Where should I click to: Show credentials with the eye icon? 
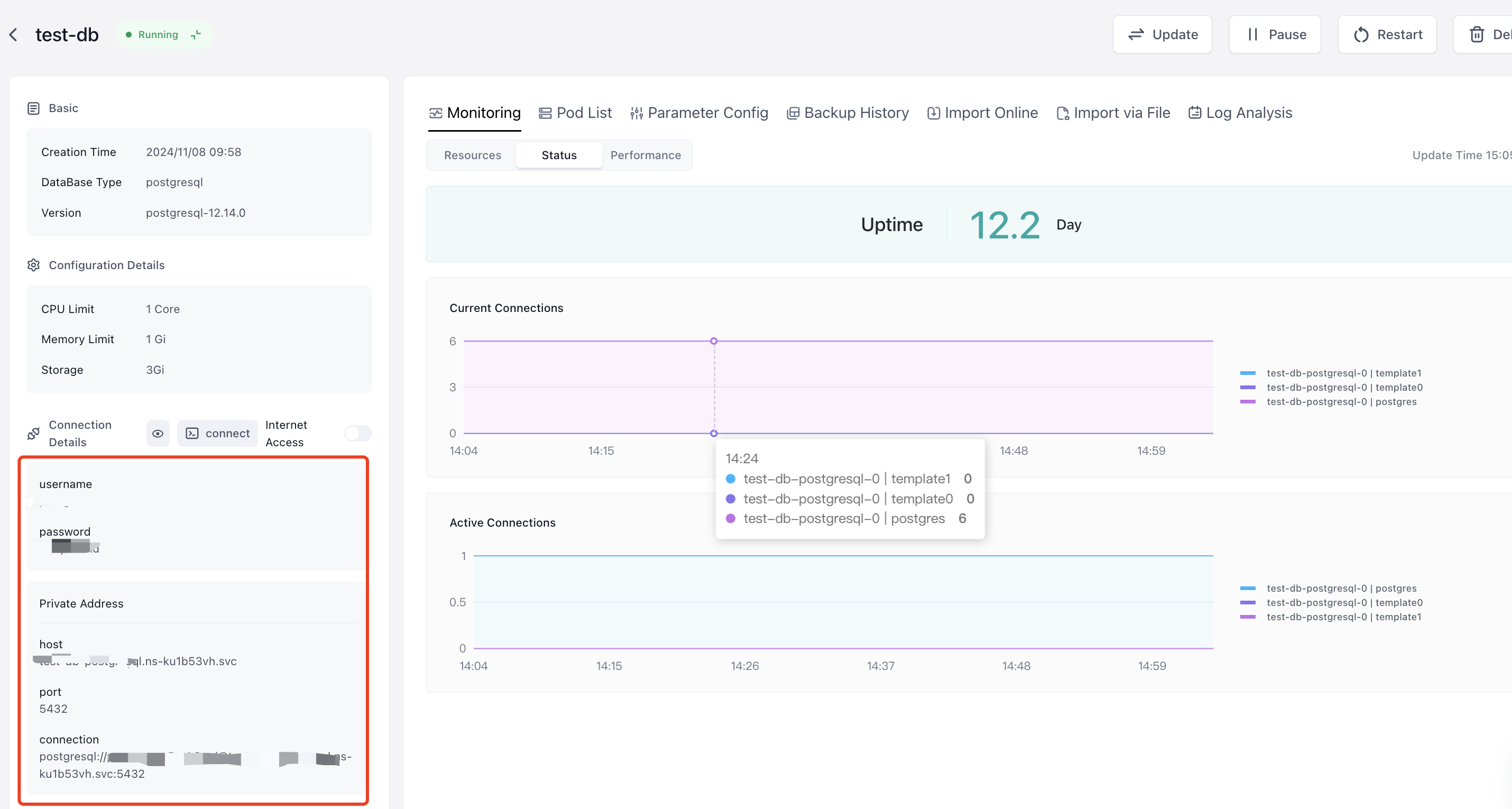point(158,433)
